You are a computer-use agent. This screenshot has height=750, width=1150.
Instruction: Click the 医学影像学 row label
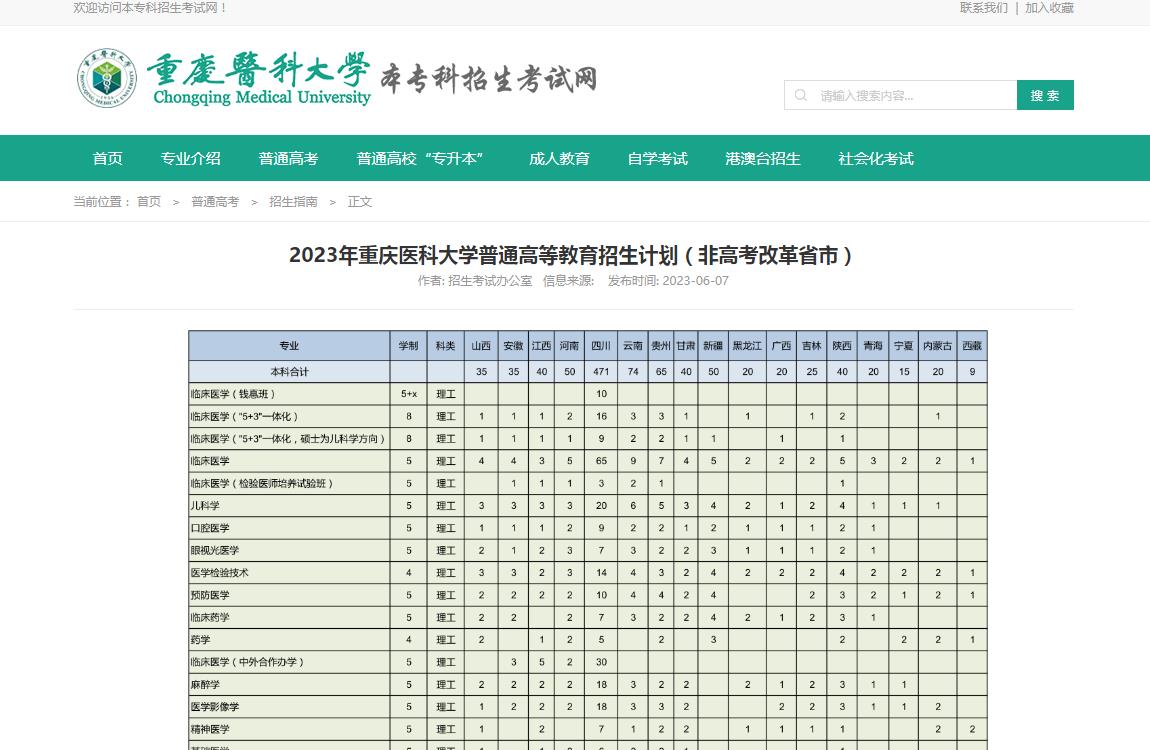pos(289,707)
